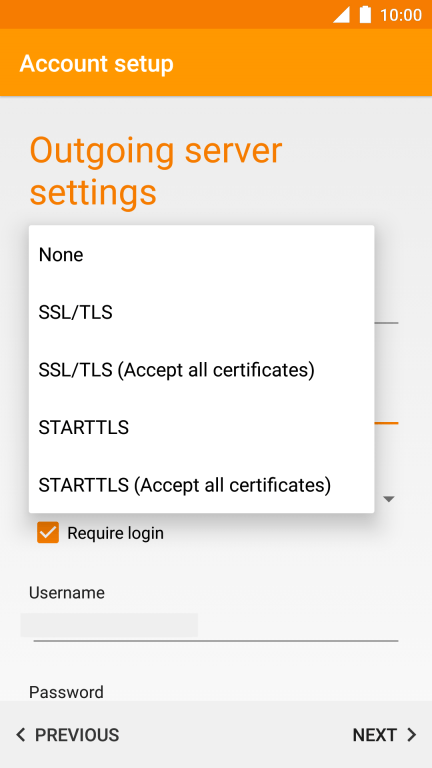Go back with the PREVIOUS text

(77, 735)
